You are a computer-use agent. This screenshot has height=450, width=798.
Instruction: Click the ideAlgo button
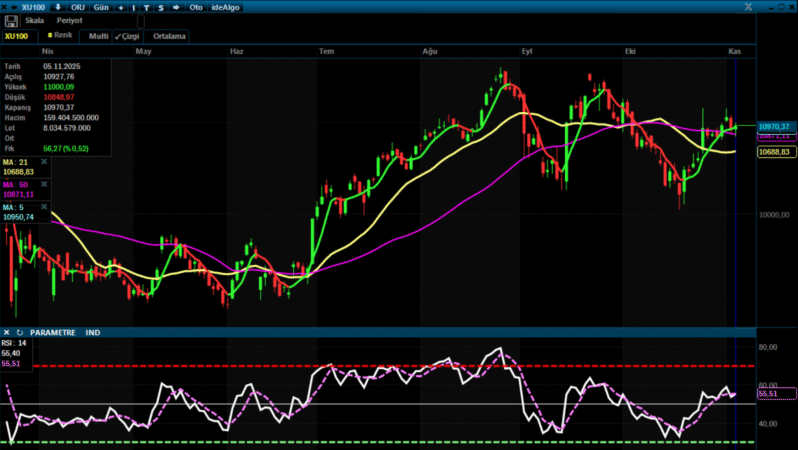(227, 7)
